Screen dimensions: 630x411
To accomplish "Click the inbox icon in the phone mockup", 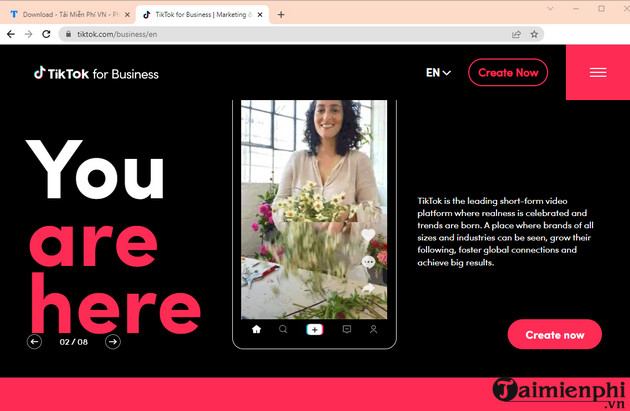I will [x=347, y=329].
